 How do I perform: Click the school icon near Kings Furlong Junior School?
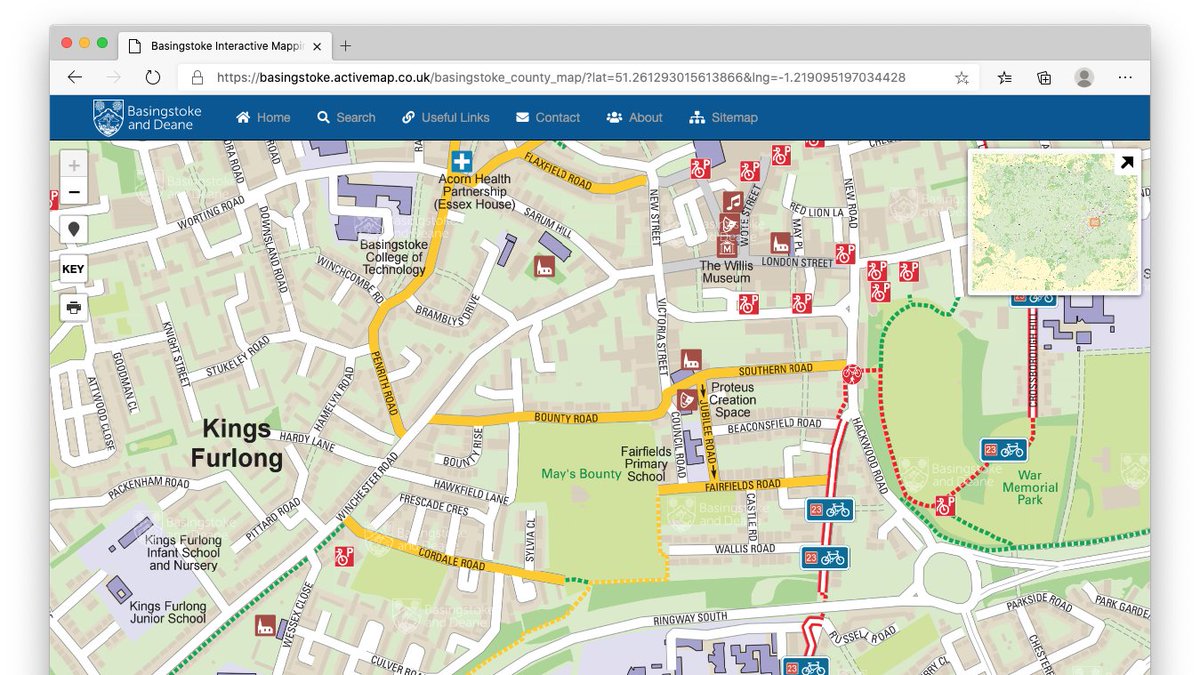click(x=265, y=627)
